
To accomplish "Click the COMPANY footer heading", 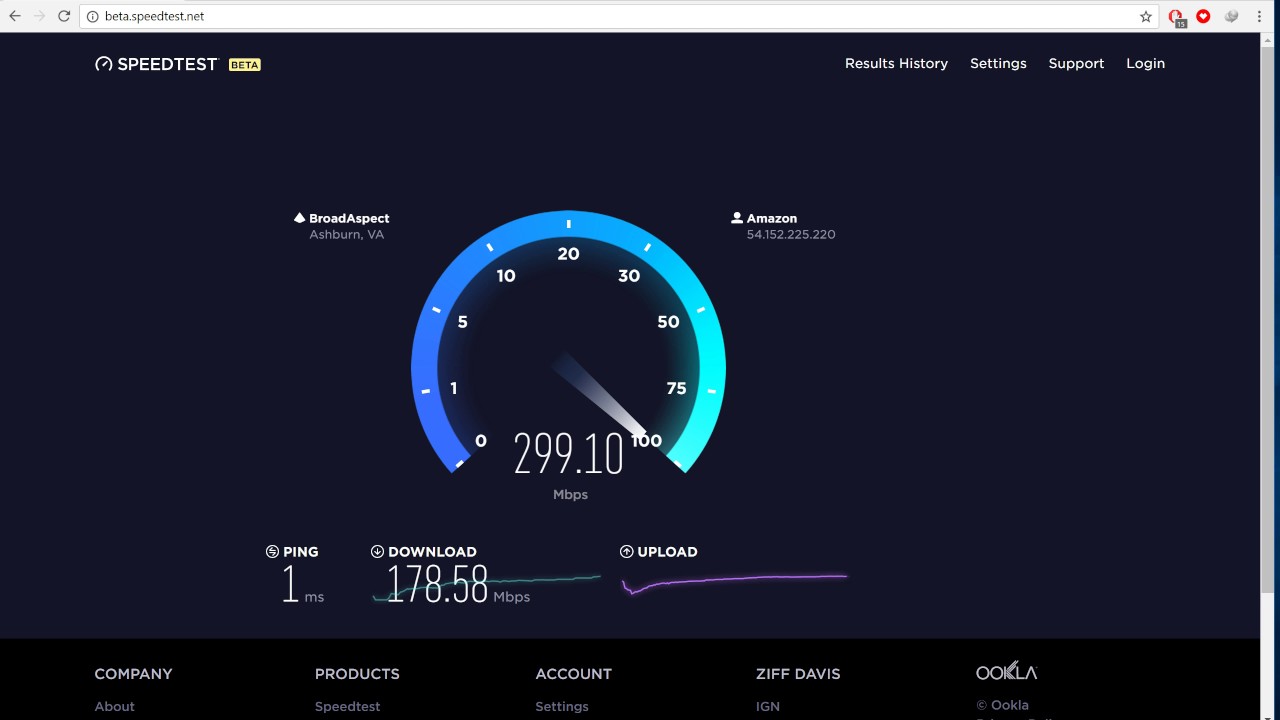I will point(133,674).
